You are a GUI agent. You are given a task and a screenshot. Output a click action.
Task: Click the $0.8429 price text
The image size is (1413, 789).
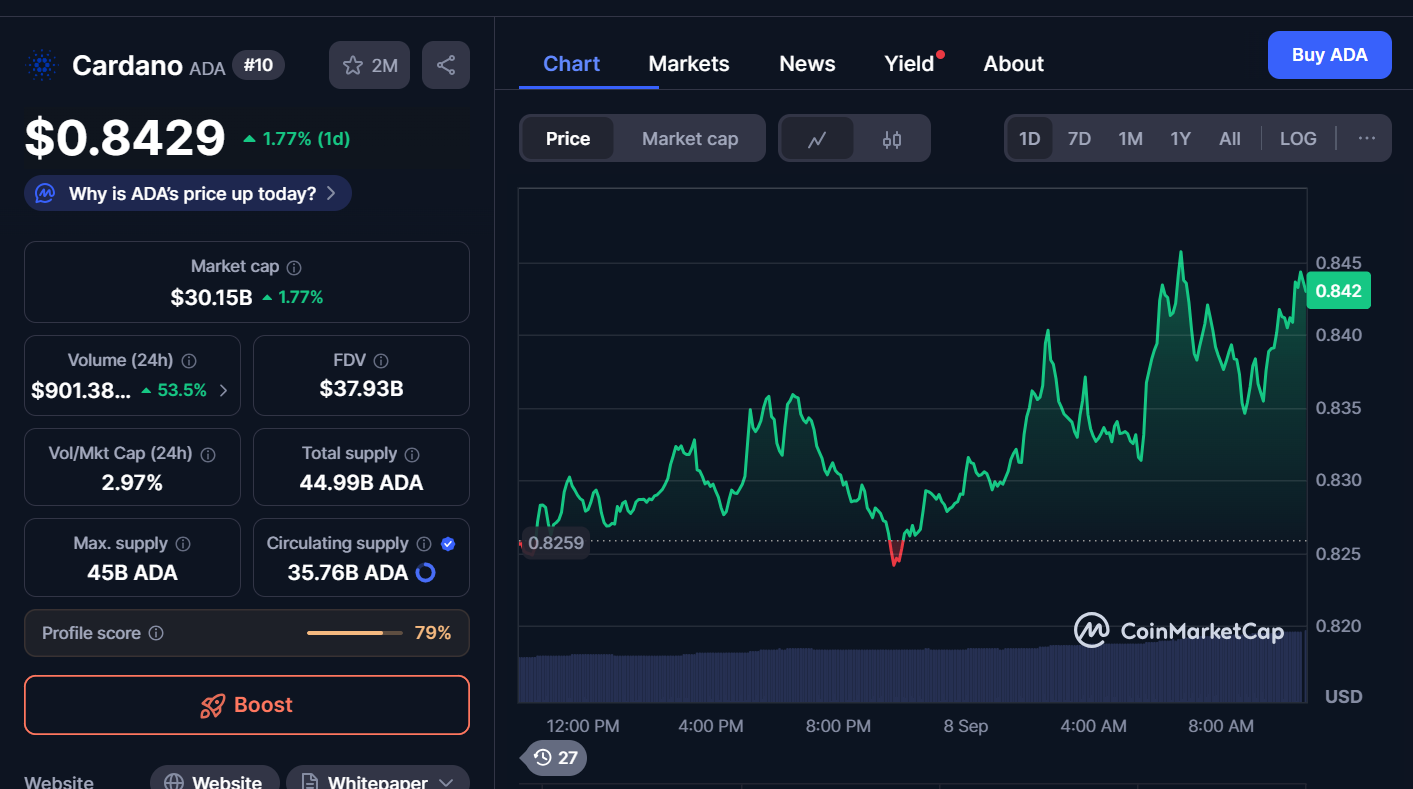pos(126,138)
